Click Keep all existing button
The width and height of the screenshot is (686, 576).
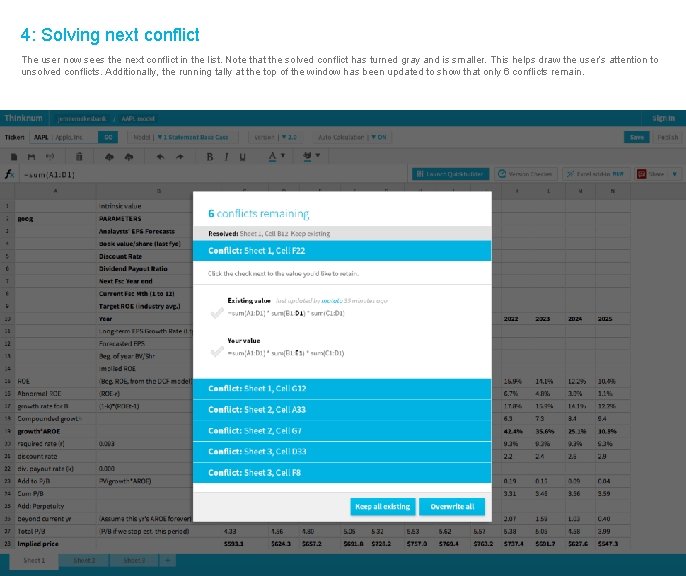tap(383, 506)
